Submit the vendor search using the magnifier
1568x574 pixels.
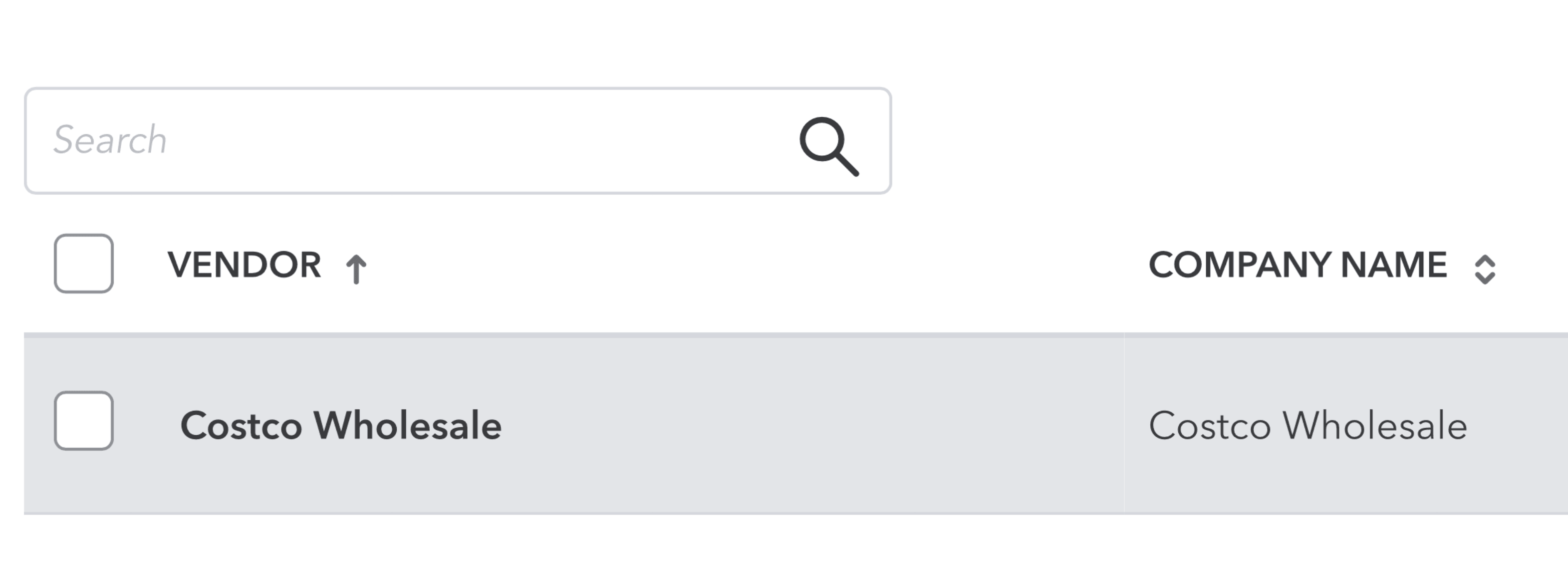(828, 146)
